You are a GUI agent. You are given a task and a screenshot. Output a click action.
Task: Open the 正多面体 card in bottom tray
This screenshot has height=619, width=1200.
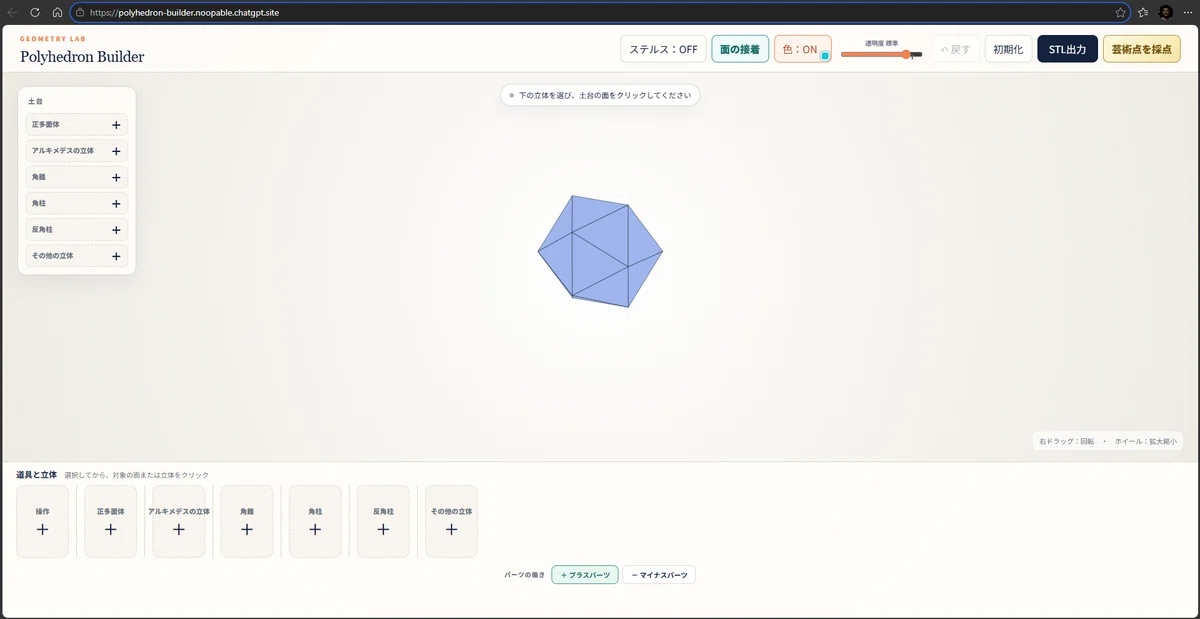coord(111,521)
